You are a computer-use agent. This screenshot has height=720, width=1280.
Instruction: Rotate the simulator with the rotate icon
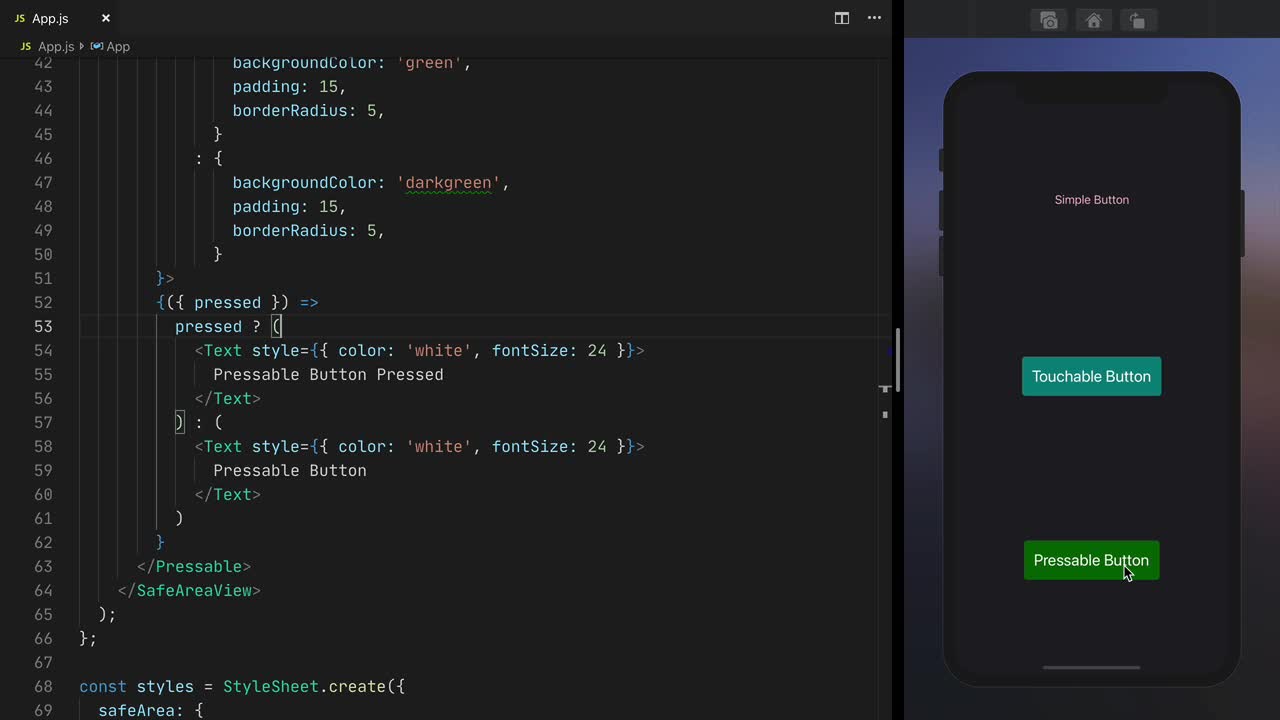(x=1138, y=20)
